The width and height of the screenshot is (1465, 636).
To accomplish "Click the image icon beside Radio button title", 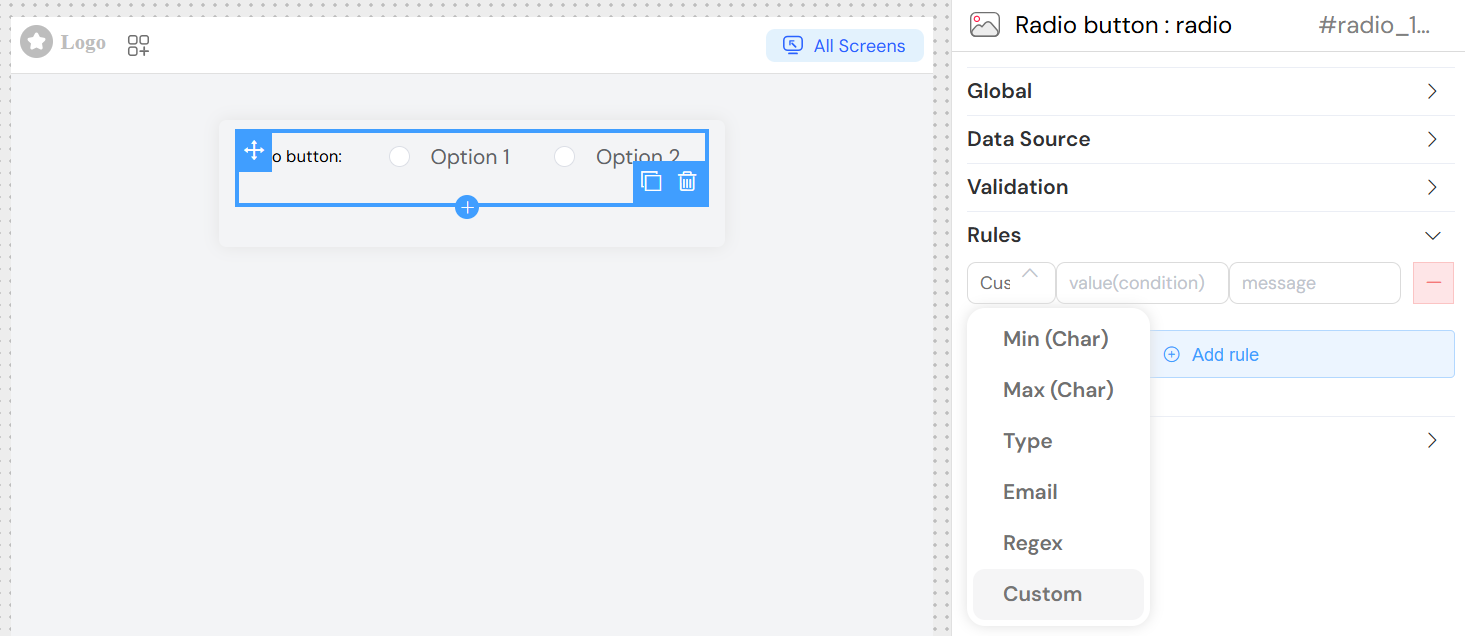I will (985, 25).
